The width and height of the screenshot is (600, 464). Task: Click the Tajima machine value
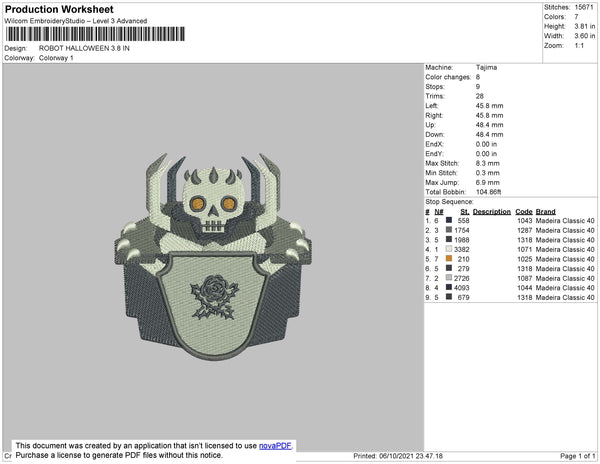[x=487, y=67]
